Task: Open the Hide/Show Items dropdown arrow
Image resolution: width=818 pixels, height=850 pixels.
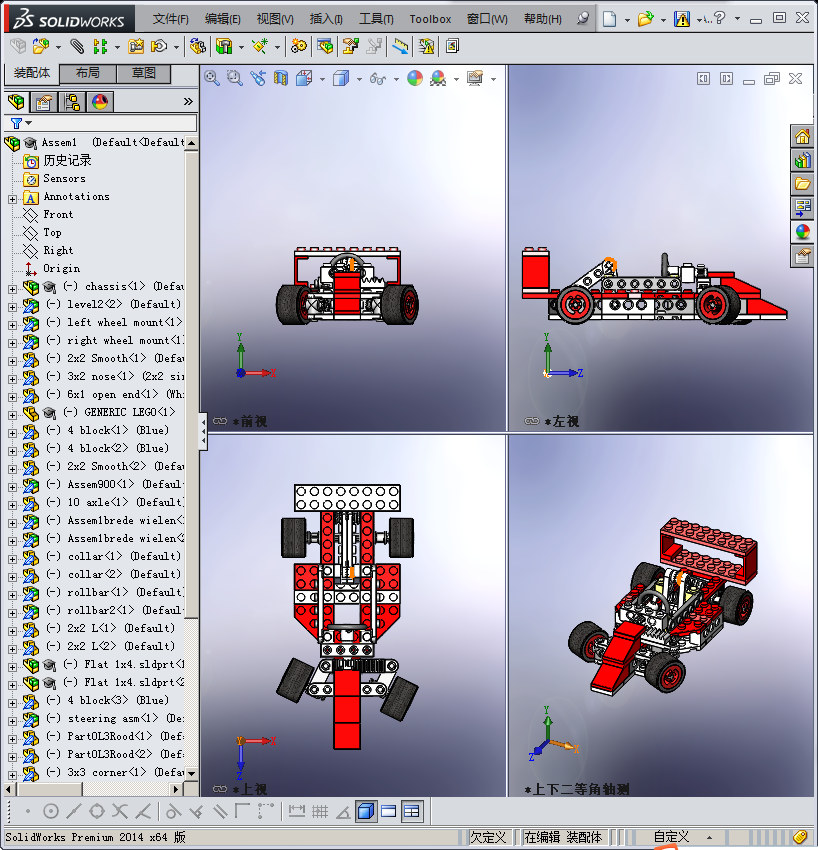Action: click(396, 80)
